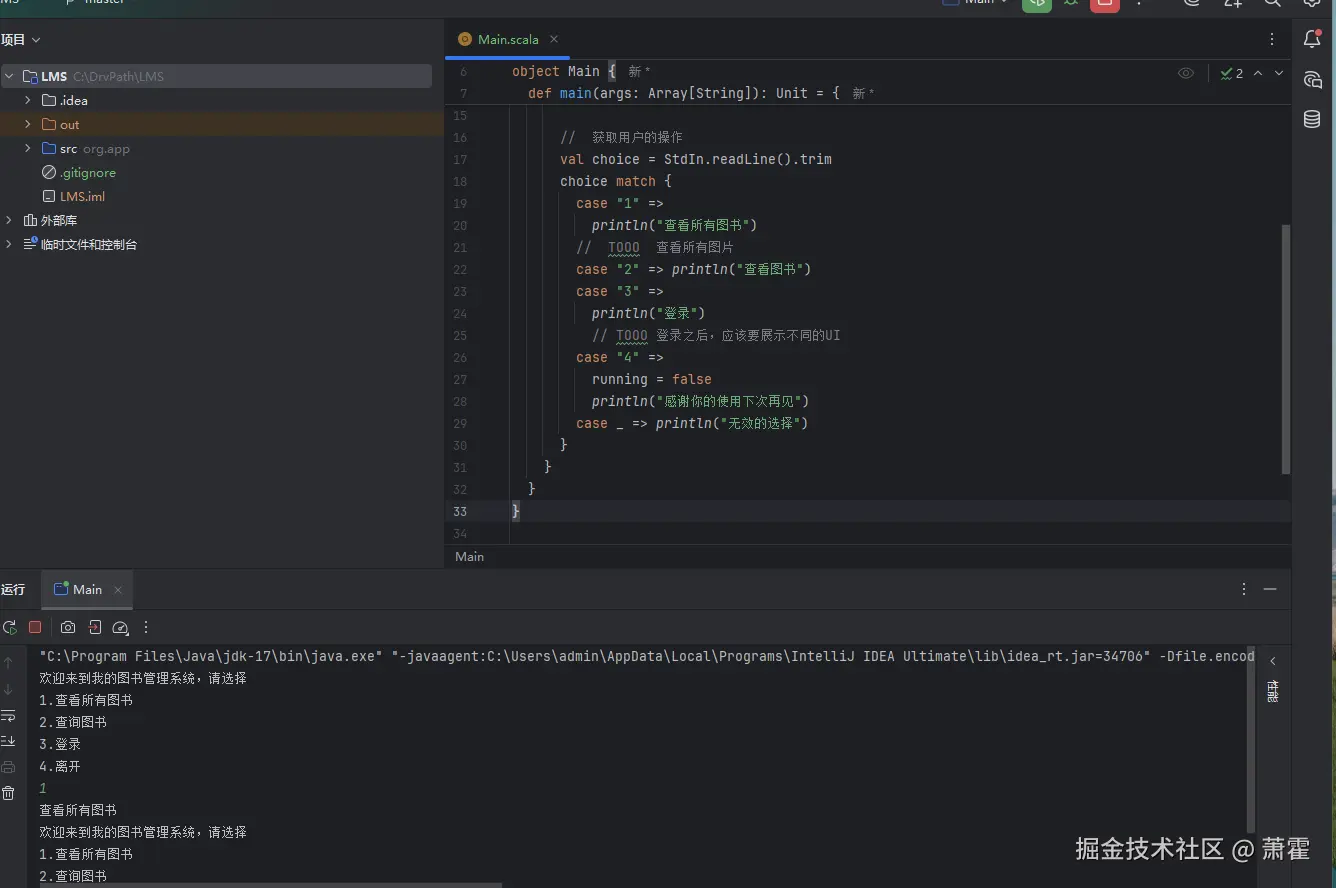Click console line '3.登录'
The height and width of the screenshot is (888, 1336).
click(60, 744)
